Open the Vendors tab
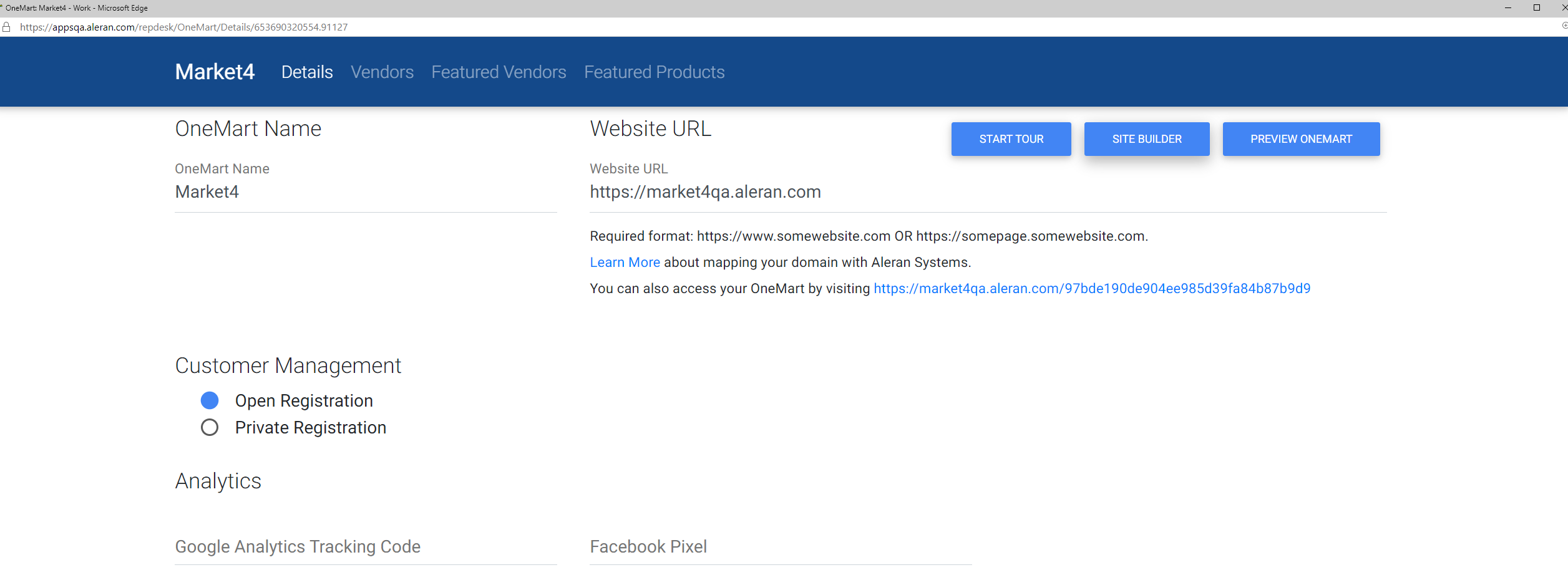 (x=382, y=72)
